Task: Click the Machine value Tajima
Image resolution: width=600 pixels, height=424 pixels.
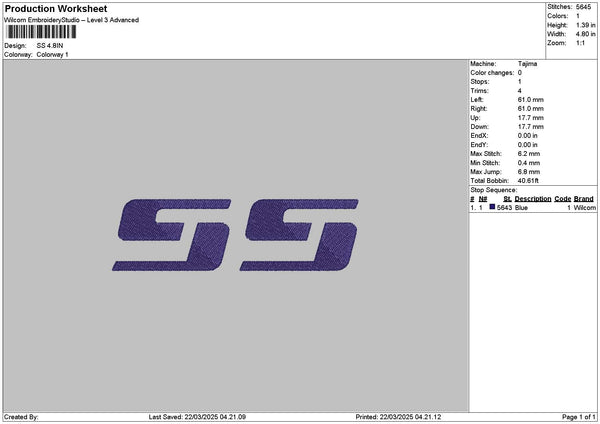Action: coord(513,63)
